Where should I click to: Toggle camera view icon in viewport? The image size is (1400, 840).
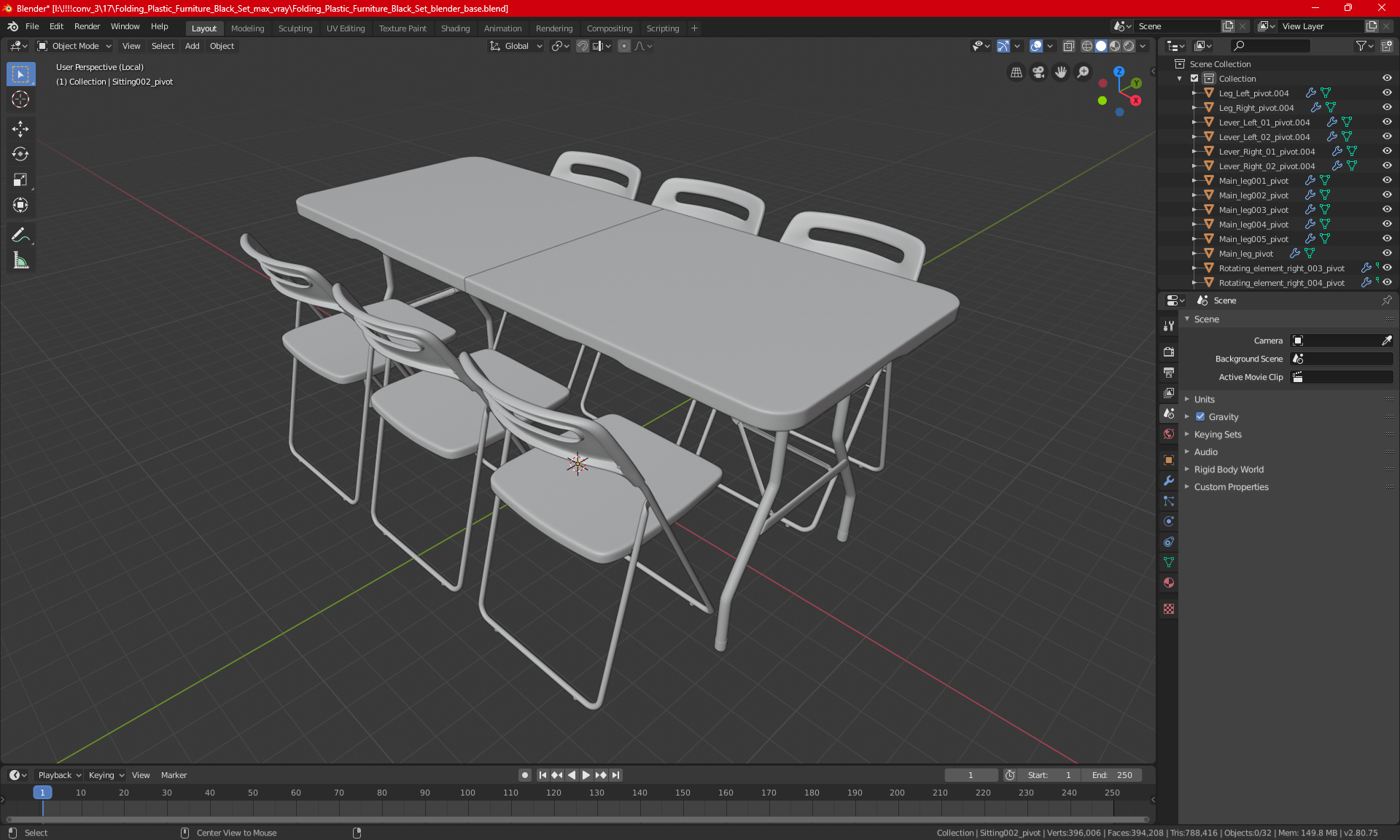(1038, 72)
